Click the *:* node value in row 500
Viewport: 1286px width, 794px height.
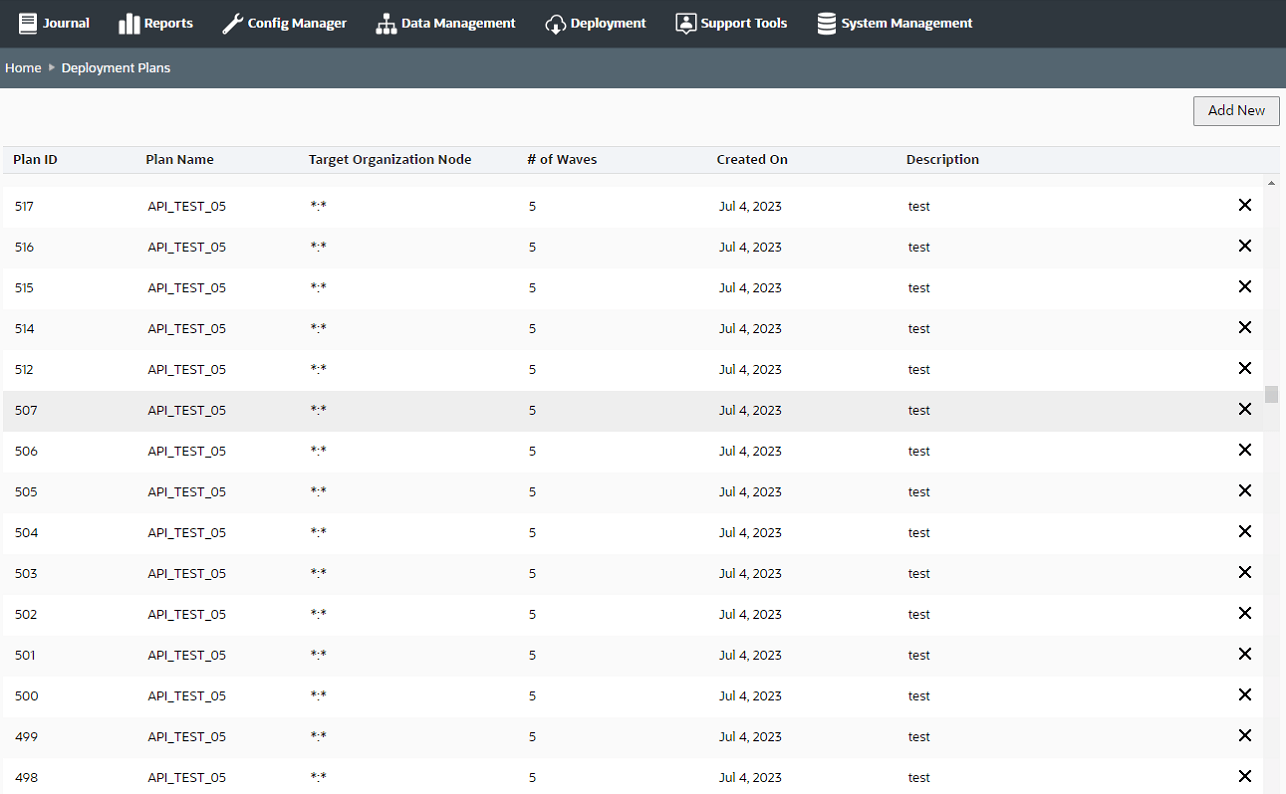(x=319, y=696)
